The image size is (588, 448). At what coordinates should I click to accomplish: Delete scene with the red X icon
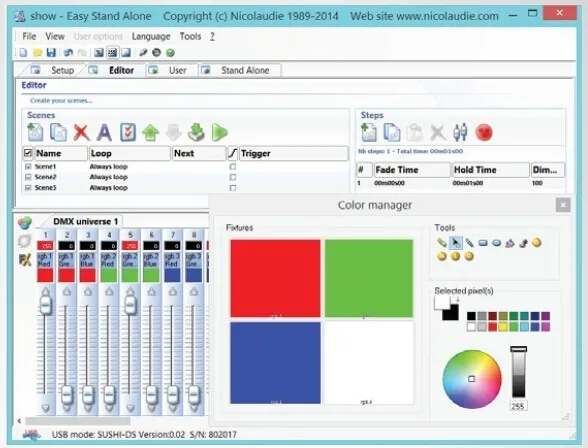(81, 132)
